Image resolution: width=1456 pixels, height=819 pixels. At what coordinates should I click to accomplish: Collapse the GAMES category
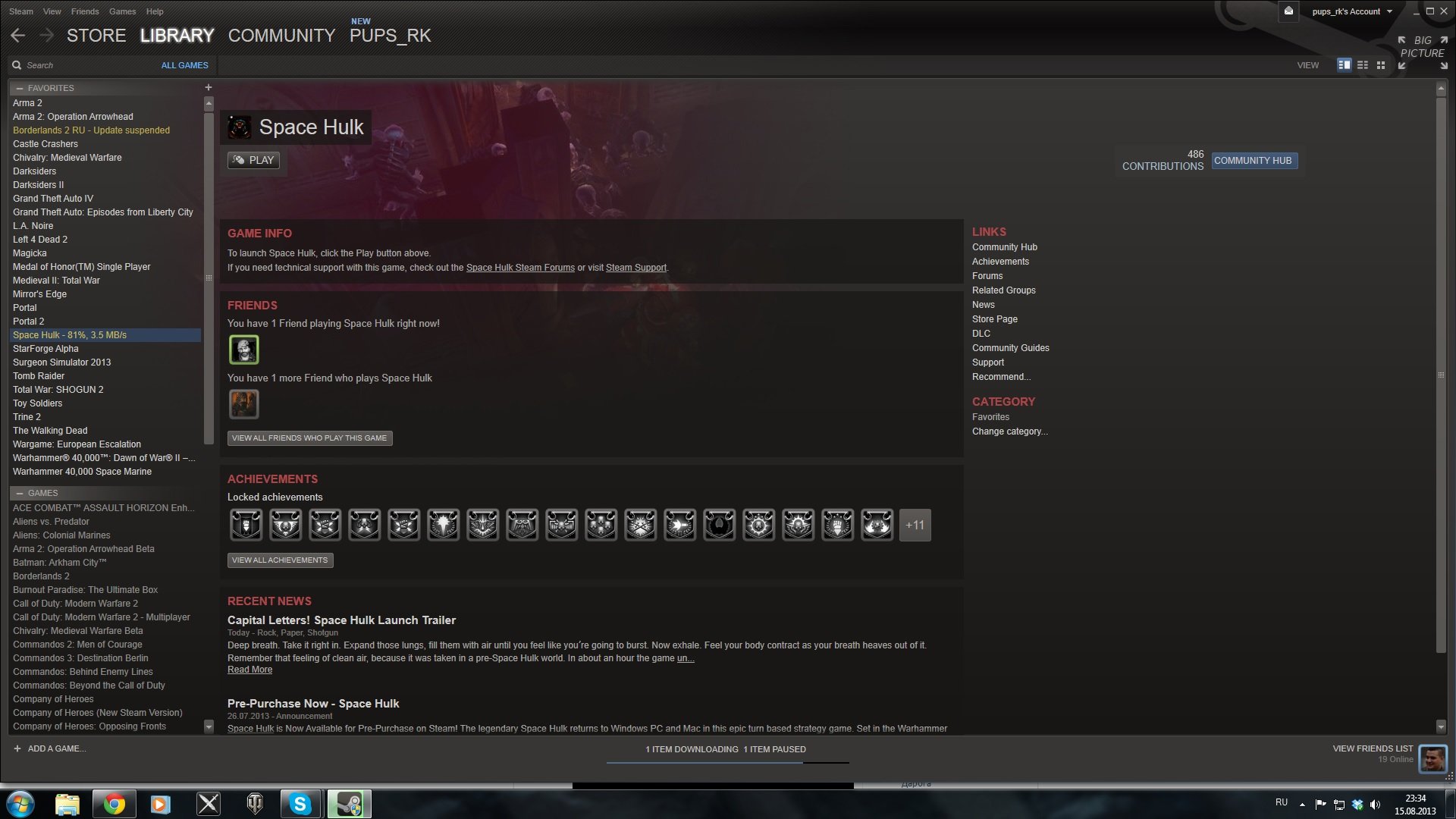20,493
